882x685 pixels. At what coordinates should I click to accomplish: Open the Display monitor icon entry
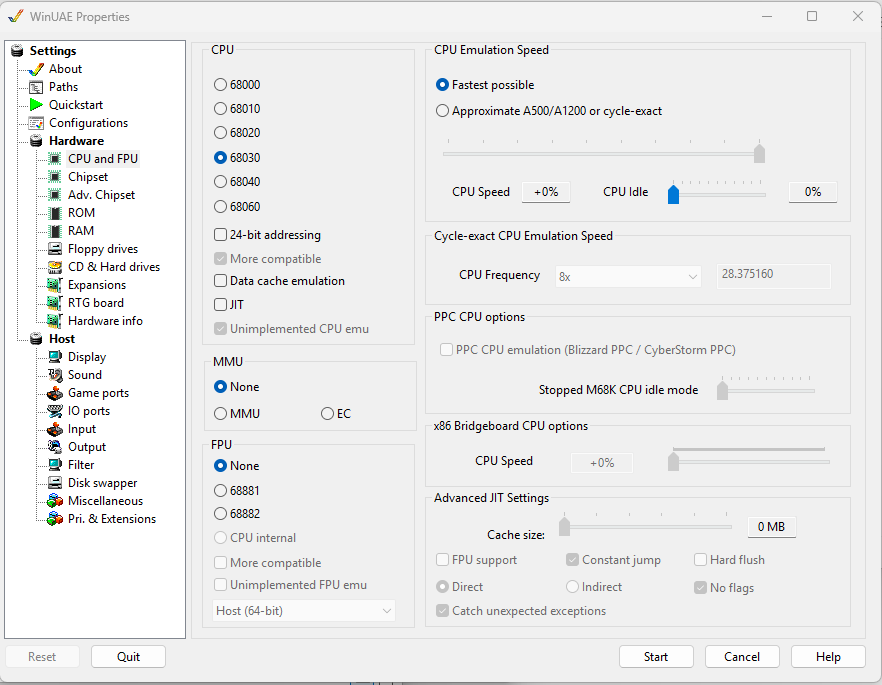pos(55,357)
